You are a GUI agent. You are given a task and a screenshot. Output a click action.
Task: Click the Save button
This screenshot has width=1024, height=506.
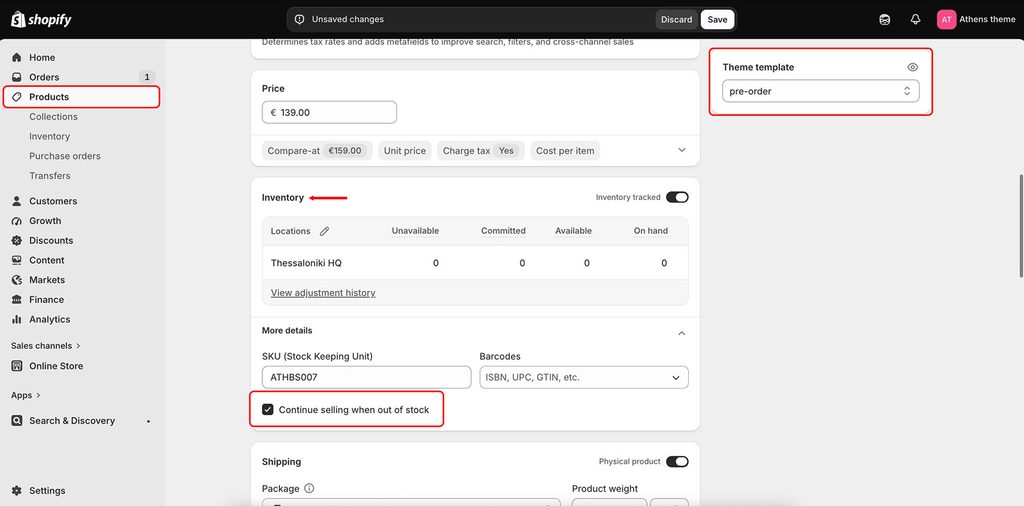pyautogui.click(x=717, y=20)
